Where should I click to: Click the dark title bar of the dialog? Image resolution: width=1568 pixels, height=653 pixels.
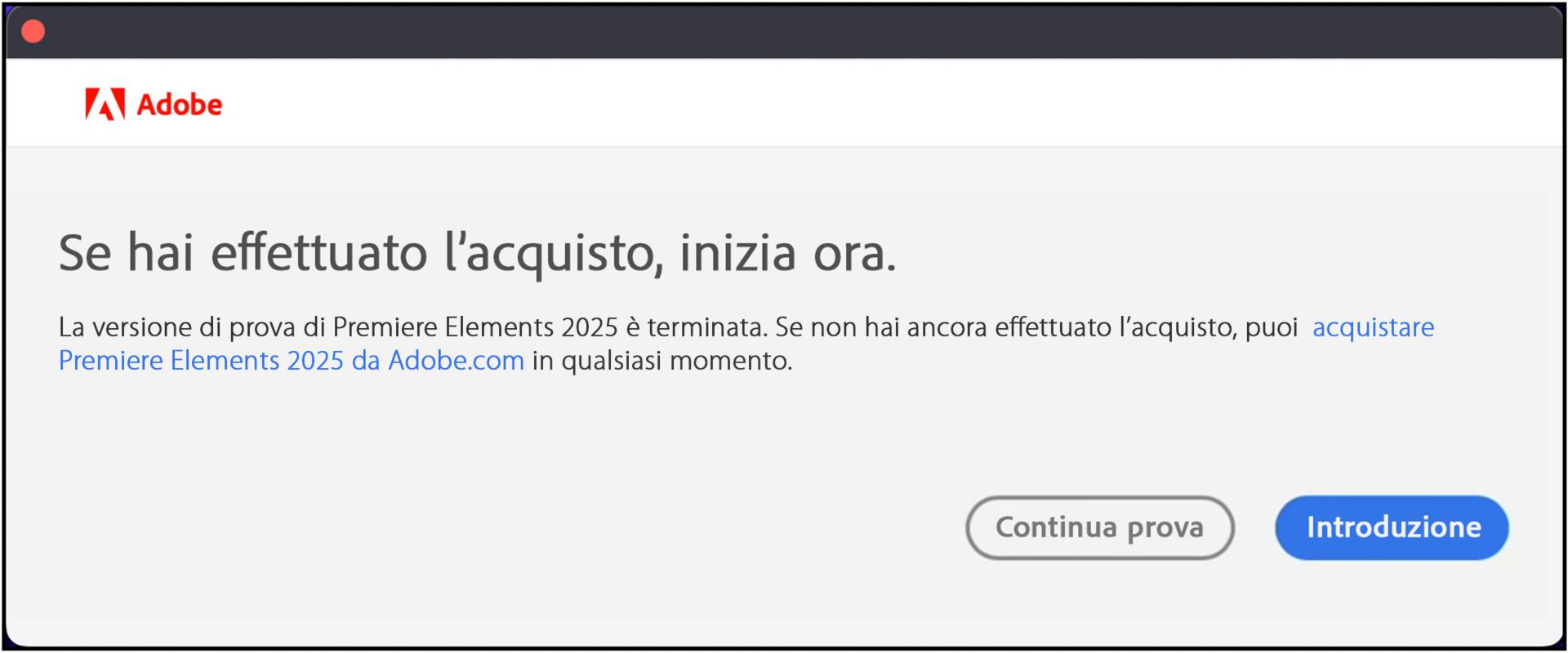point(784,32)
